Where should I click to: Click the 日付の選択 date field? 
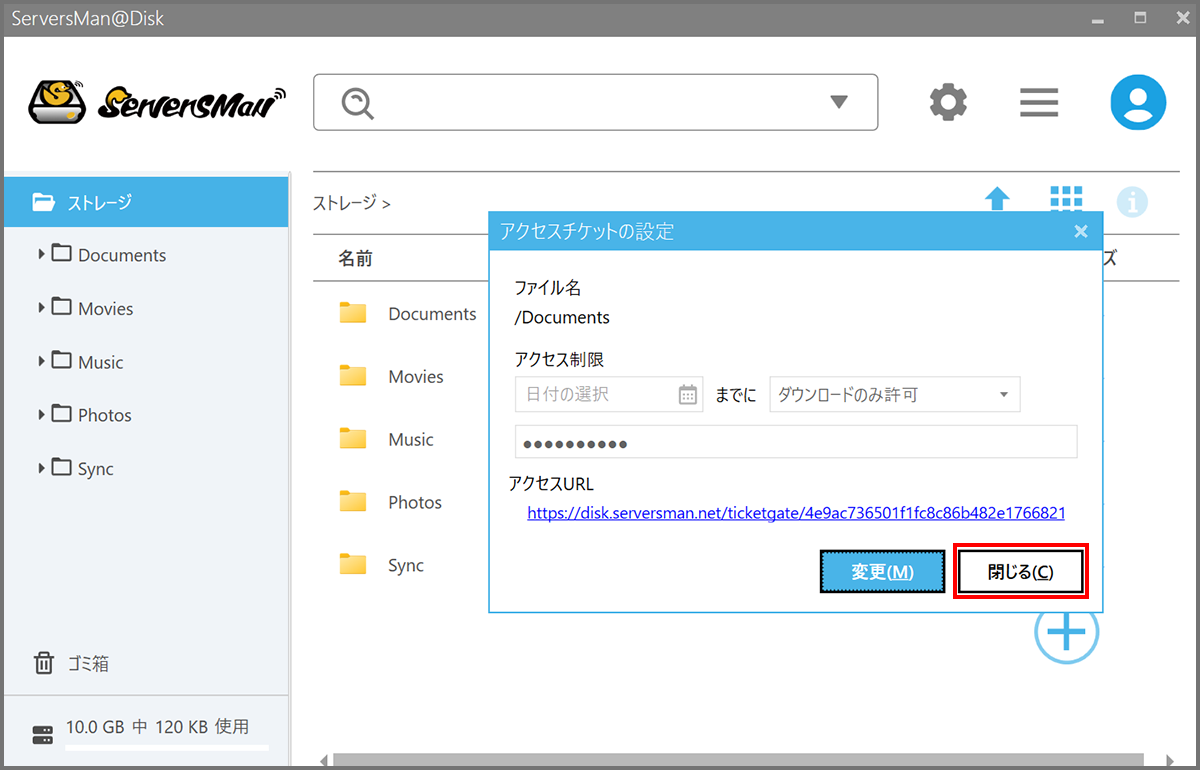point(609,394)
